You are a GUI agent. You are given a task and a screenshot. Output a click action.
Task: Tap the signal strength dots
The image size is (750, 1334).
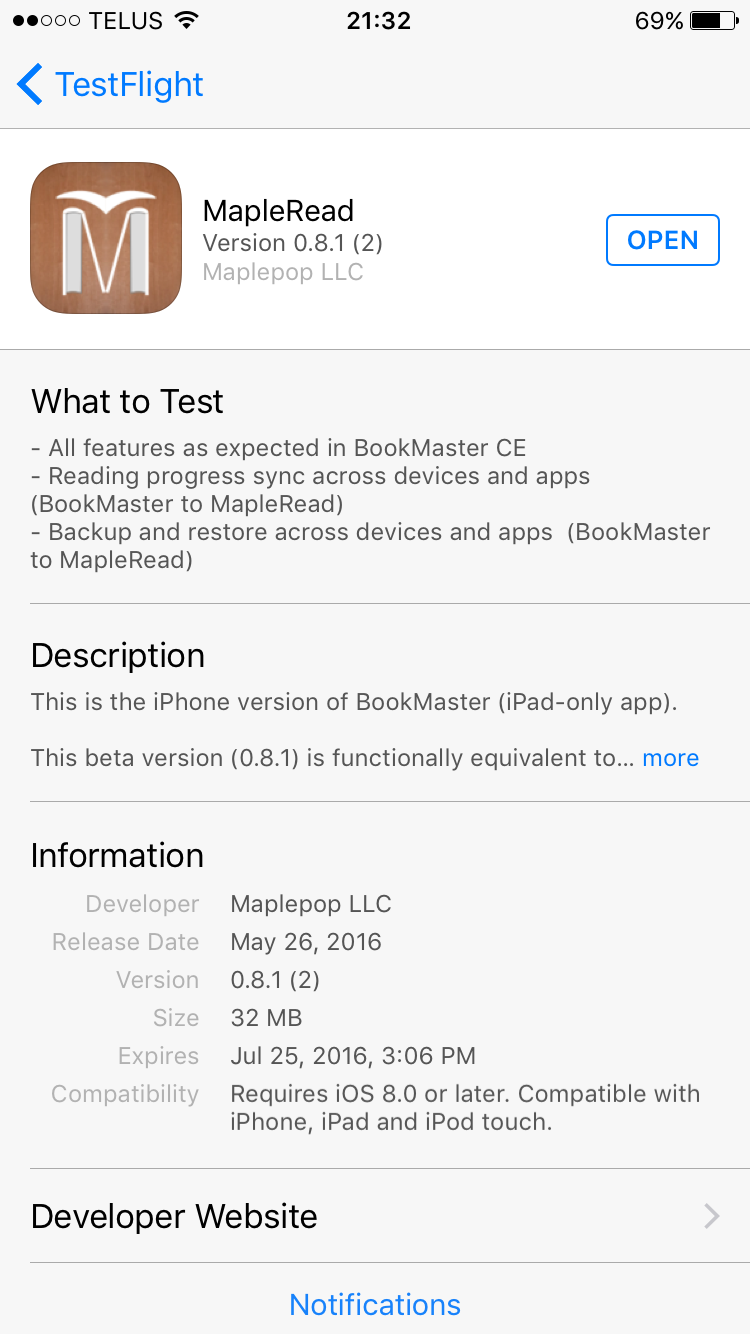tap(47, 21)
